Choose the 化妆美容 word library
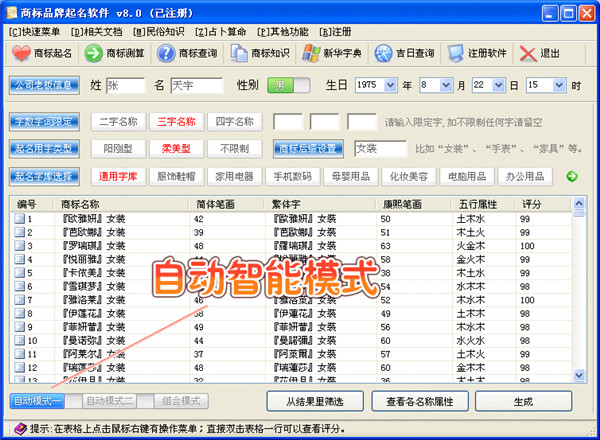 409,177
